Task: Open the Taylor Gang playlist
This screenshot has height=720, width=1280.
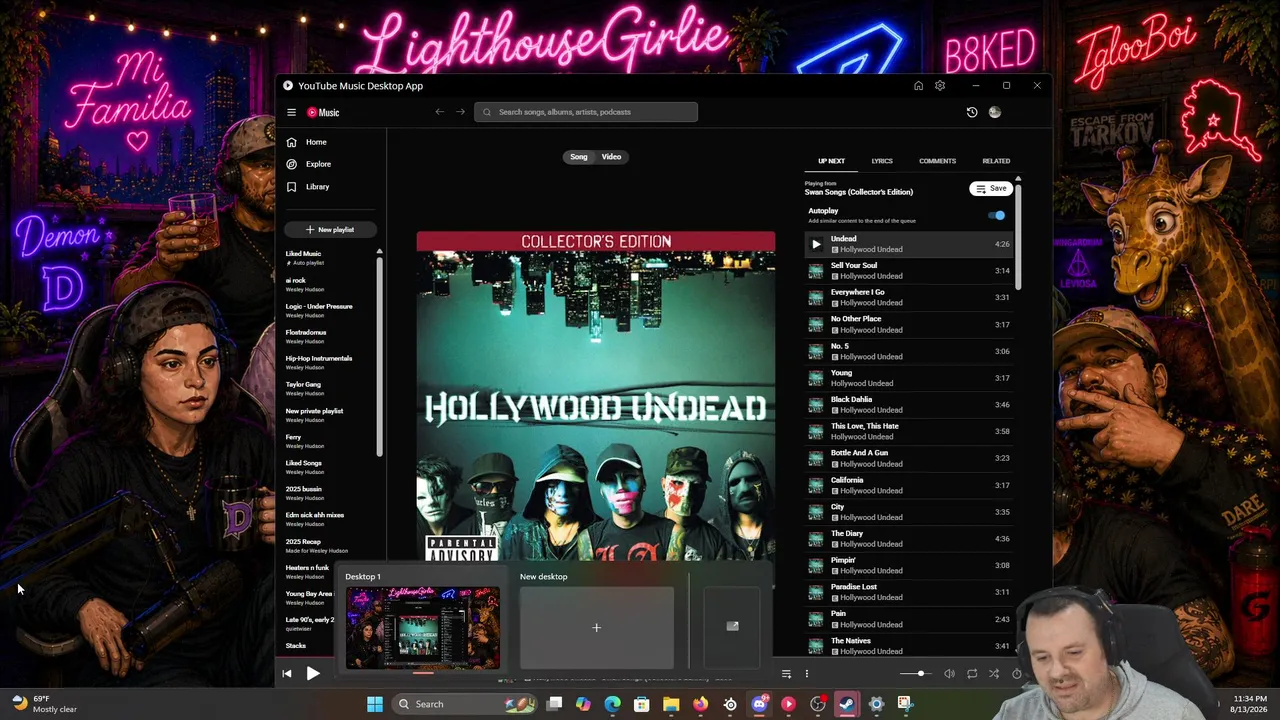Action: tap(328, 389)
